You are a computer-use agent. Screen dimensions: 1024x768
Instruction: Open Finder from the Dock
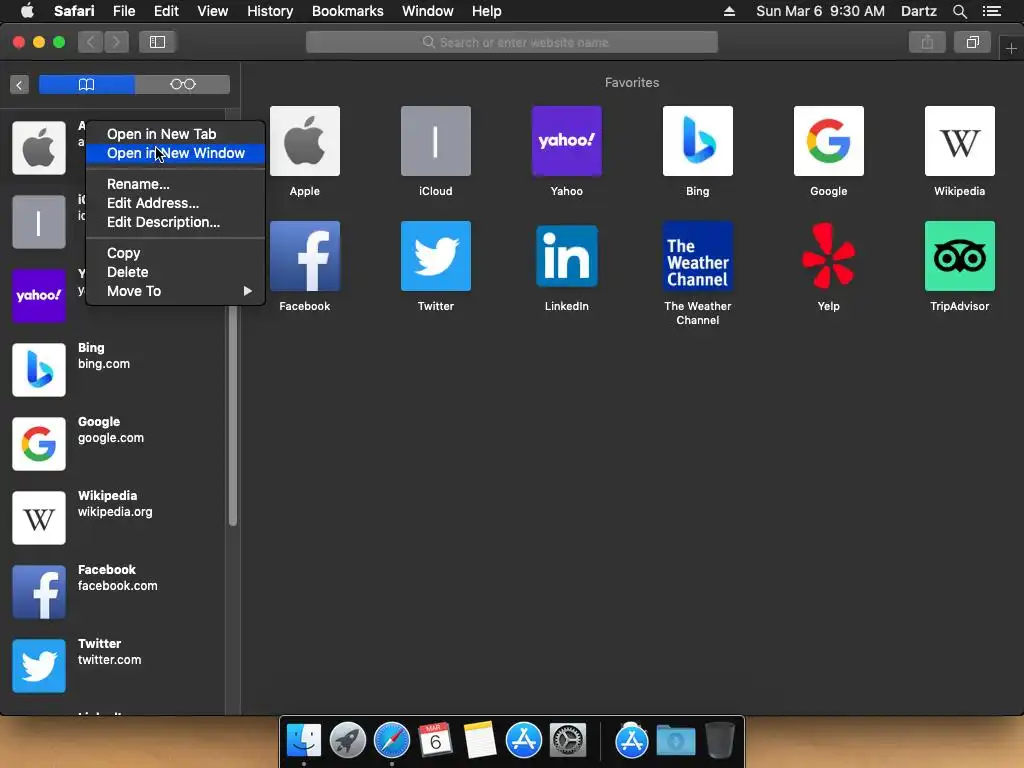[x=304, y=741]
